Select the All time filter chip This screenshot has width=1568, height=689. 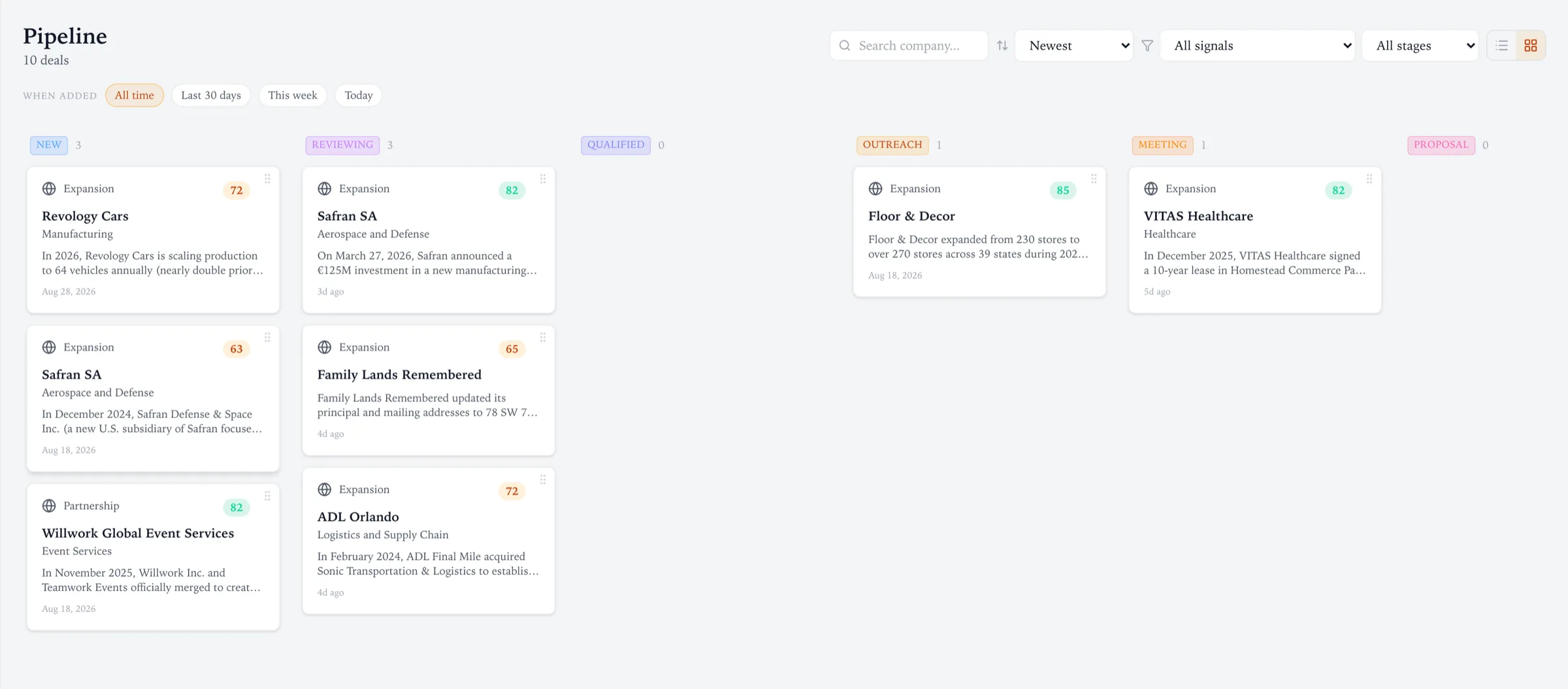[135, 95]
